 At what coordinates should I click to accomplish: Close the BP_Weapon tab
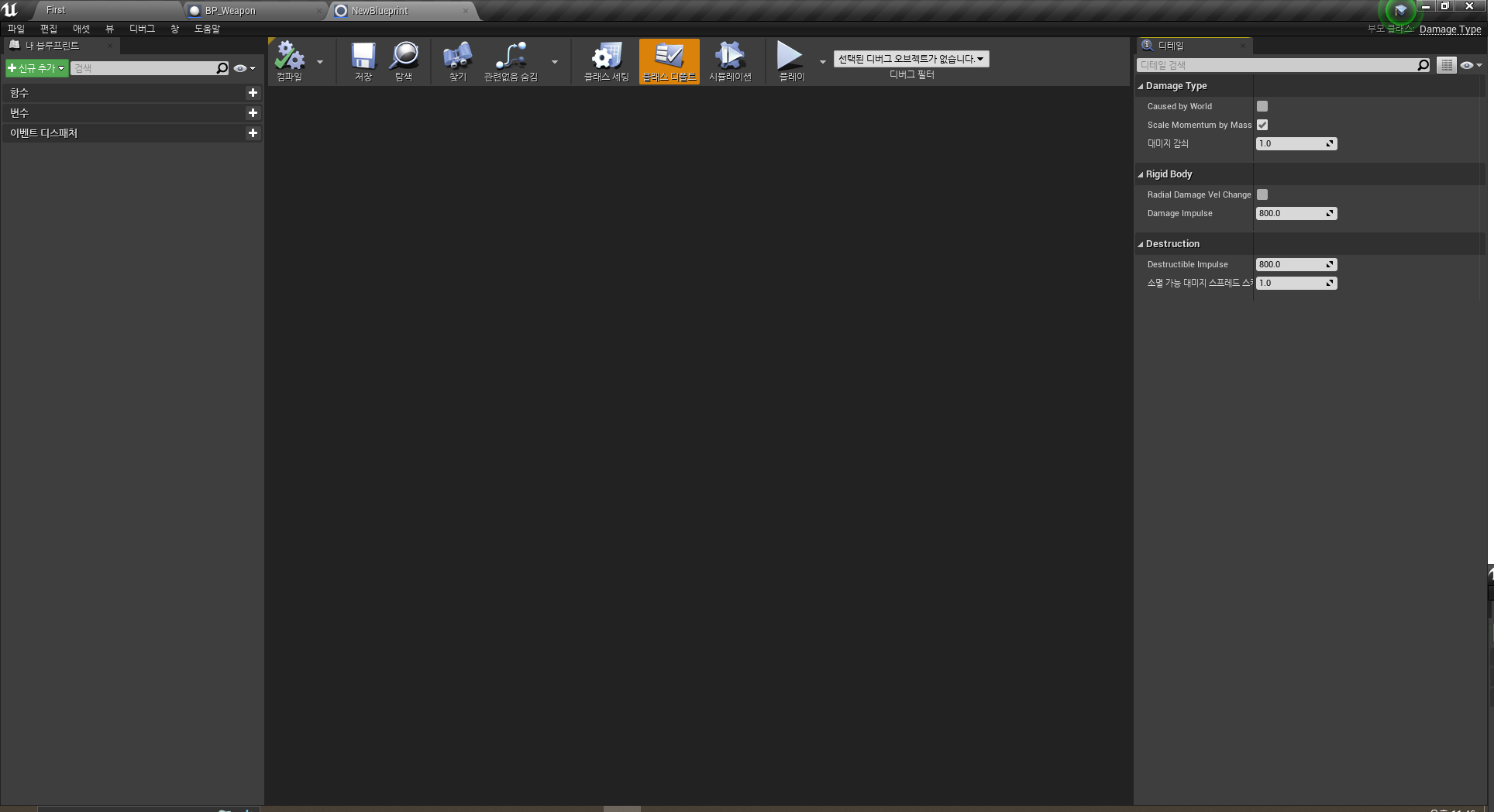click(x=318, y=11)
